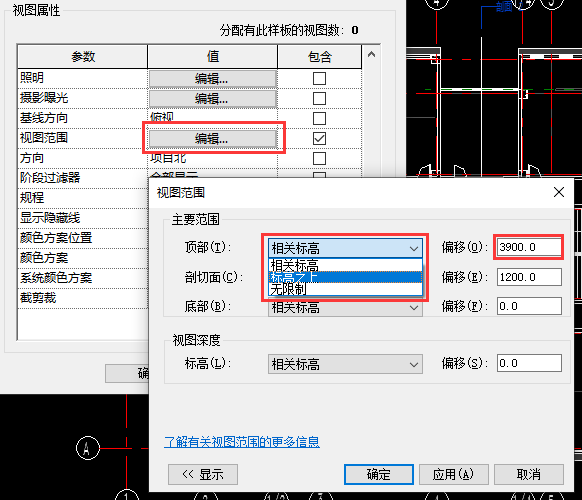The width and height of the screenshot is (582, 500).
Task: Click the 标高 offset (S) field
Action: [529, 363]
